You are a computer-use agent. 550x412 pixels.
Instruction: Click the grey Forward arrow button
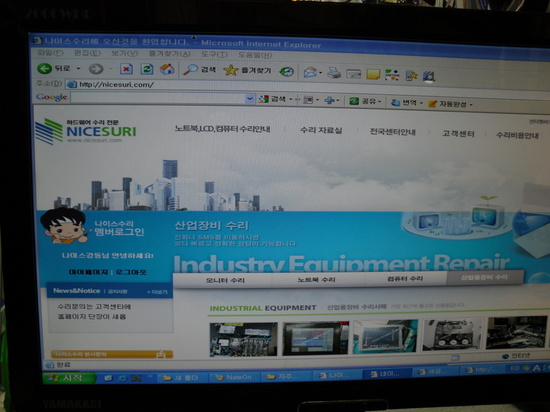[x=95, y=69]
